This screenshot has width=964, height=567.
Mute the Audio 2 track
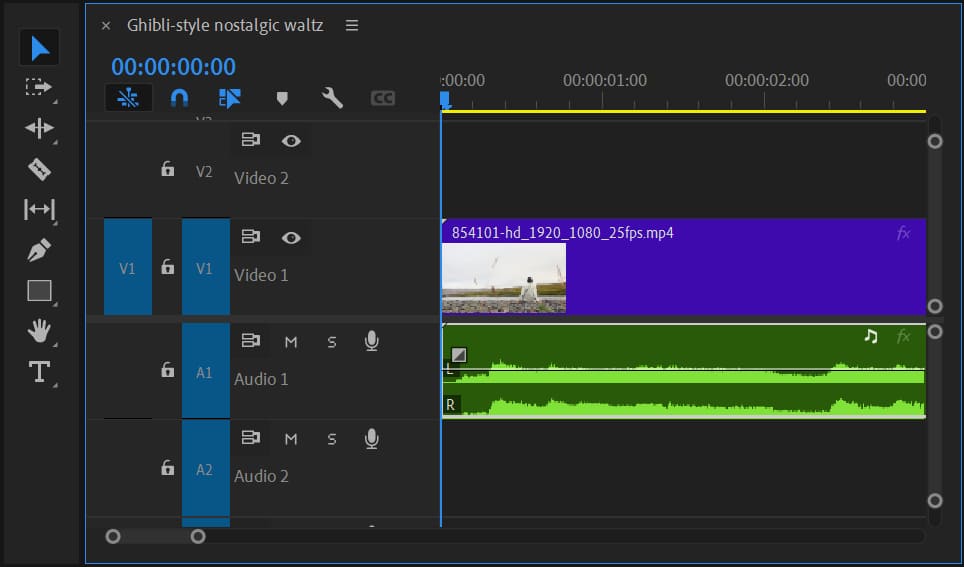click(x=291, y=439)
